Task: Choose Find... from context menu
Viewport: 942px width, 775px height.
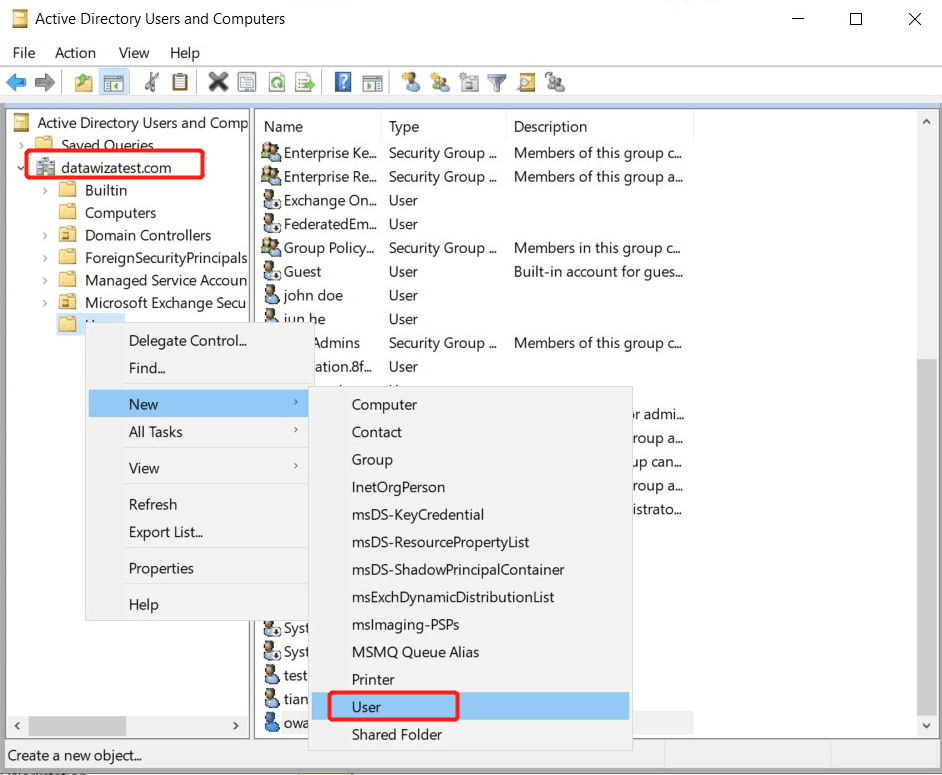Action: (x=198, y=368)
